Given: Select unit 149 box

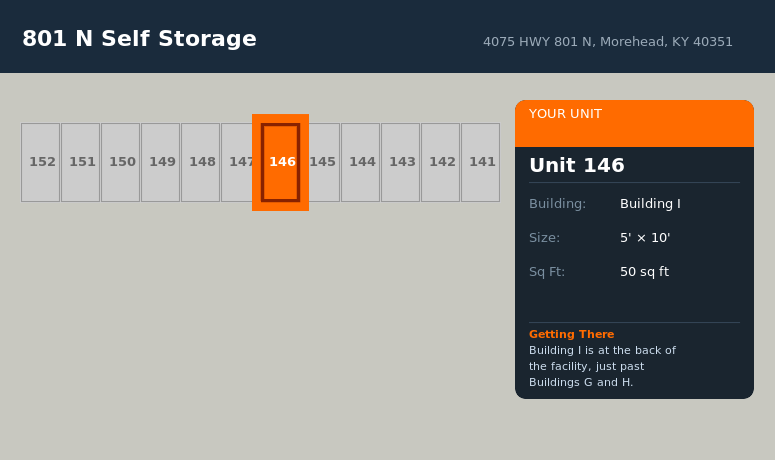Looking at the screenshot, I should coord(161,162).
